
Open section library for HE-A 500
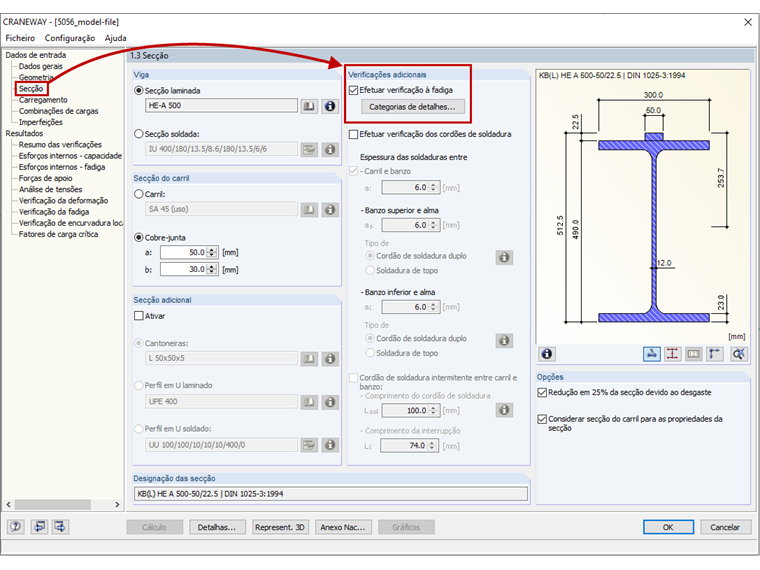coord(309,106)
